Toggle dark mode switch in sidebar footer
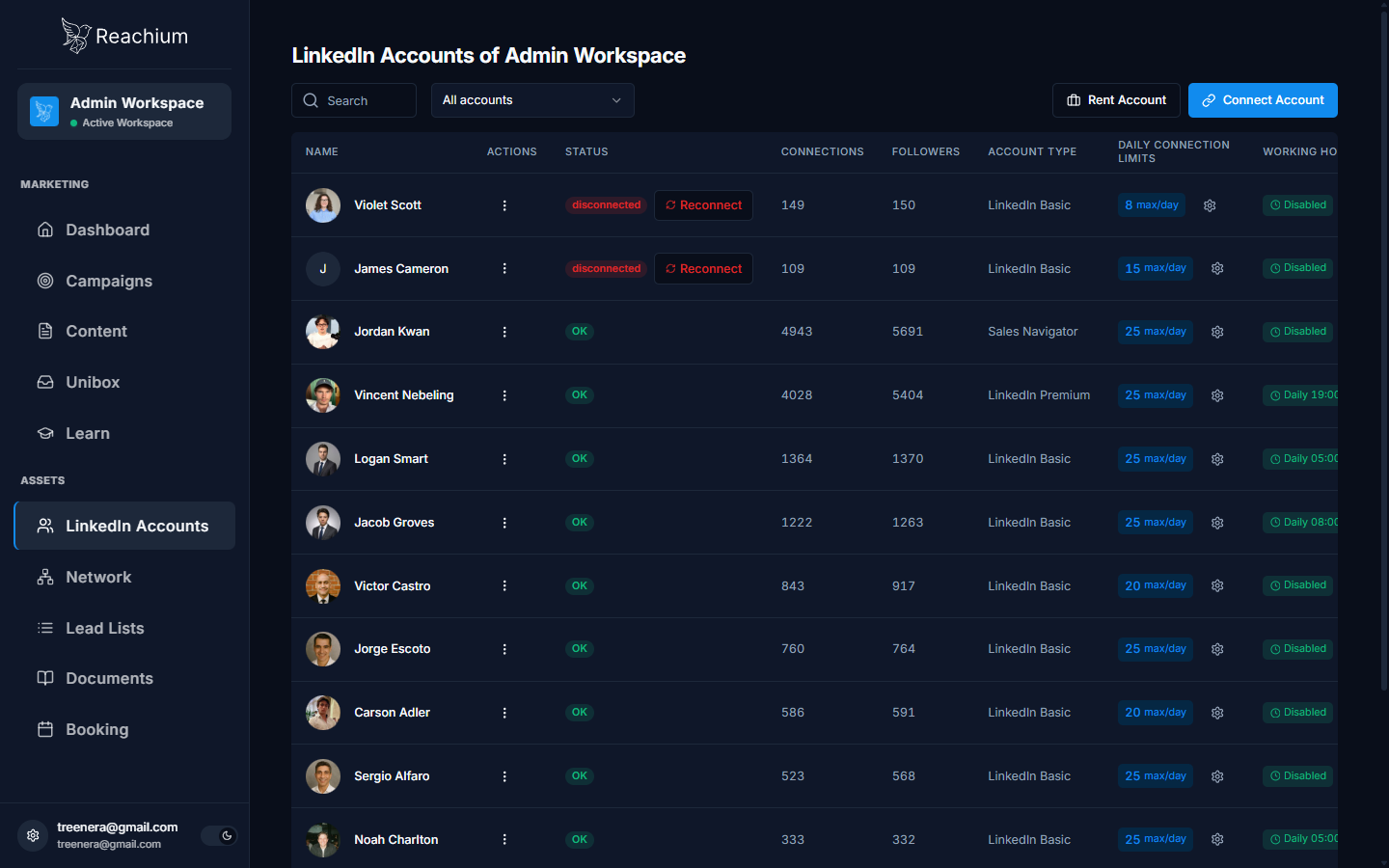Image resolution: width=1389 pixels, height=868 pixels. tap(219, 836)
